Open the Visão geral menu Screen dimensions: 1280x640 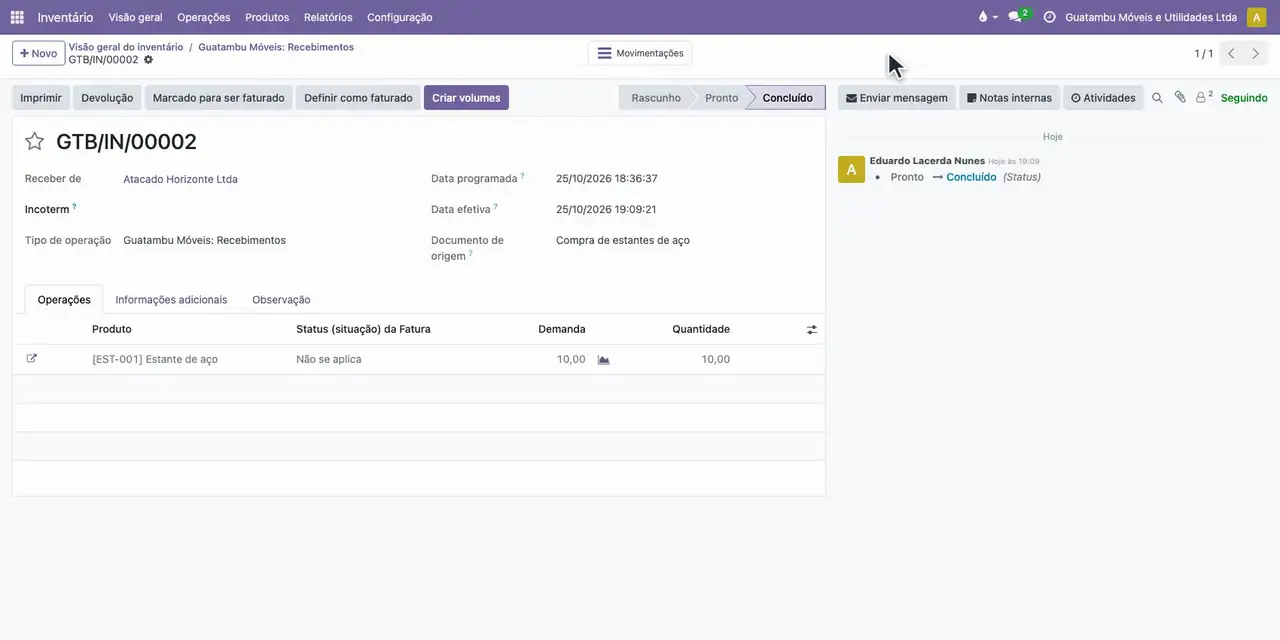135,17
